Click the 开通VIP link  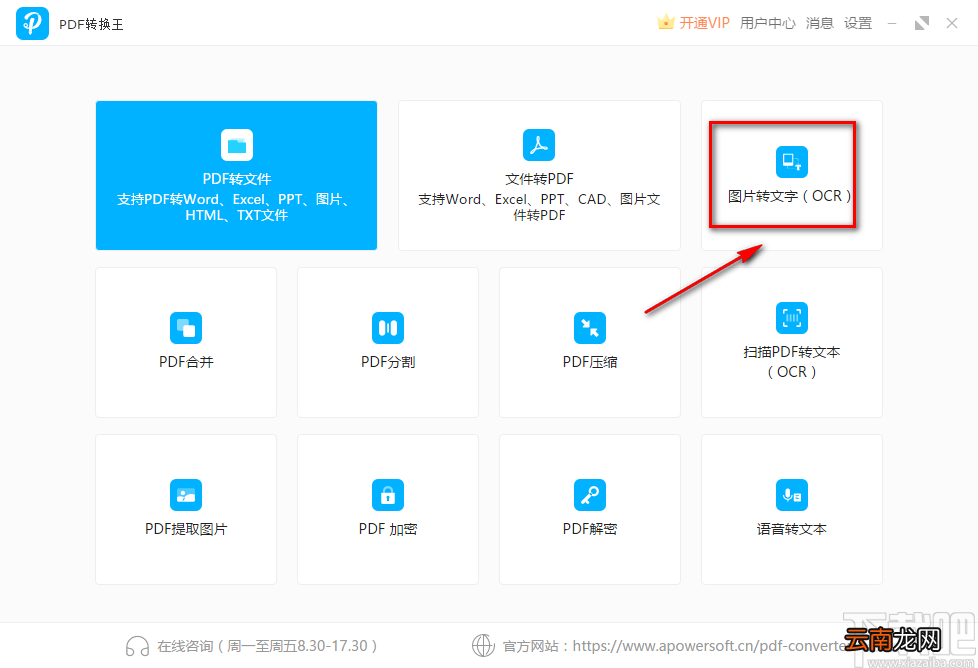(x=704, y=23)
